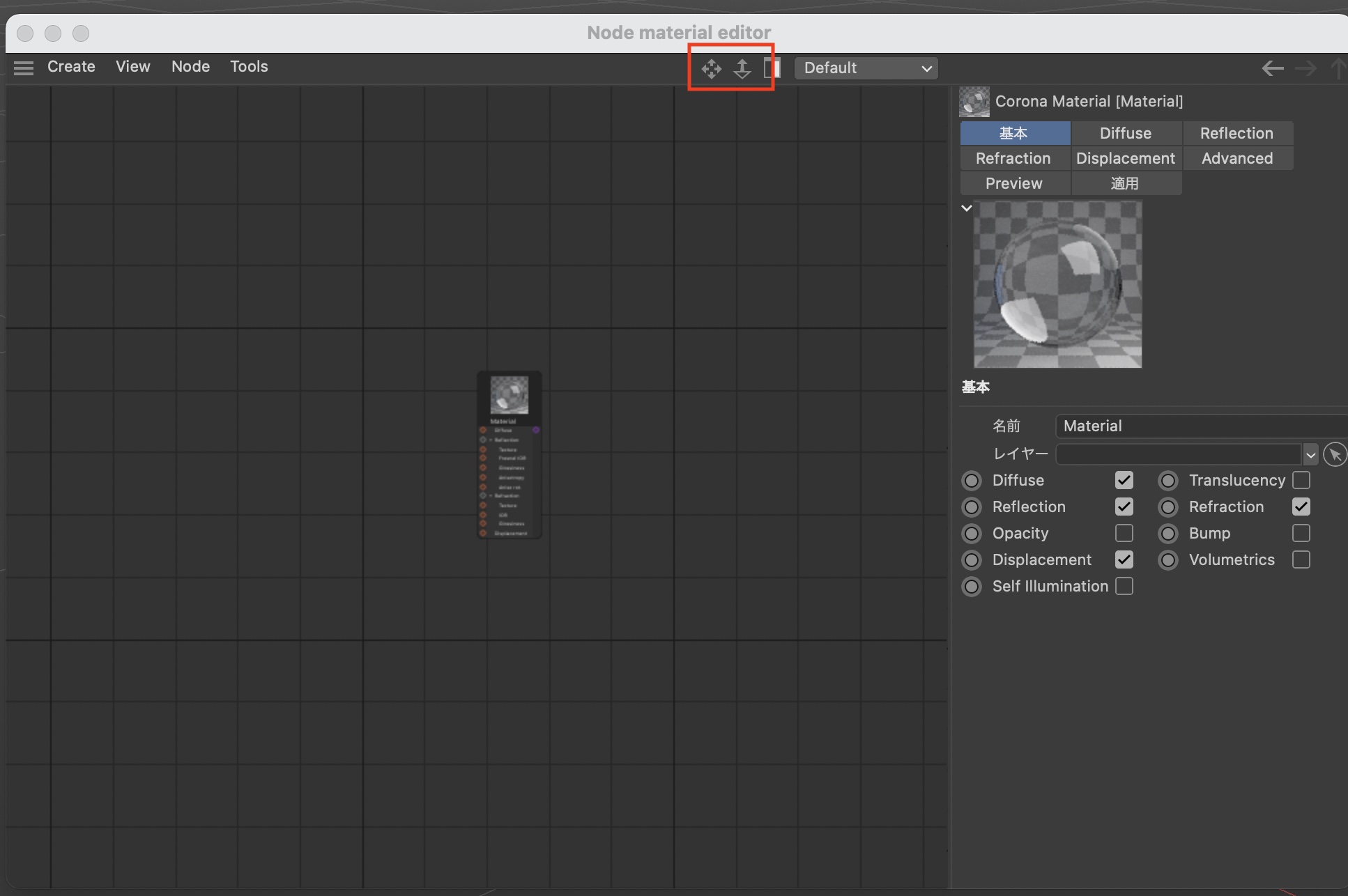Open the Create menu
Image resolution: width=1348 pixels, height=896 pixels.
point(71,67)
